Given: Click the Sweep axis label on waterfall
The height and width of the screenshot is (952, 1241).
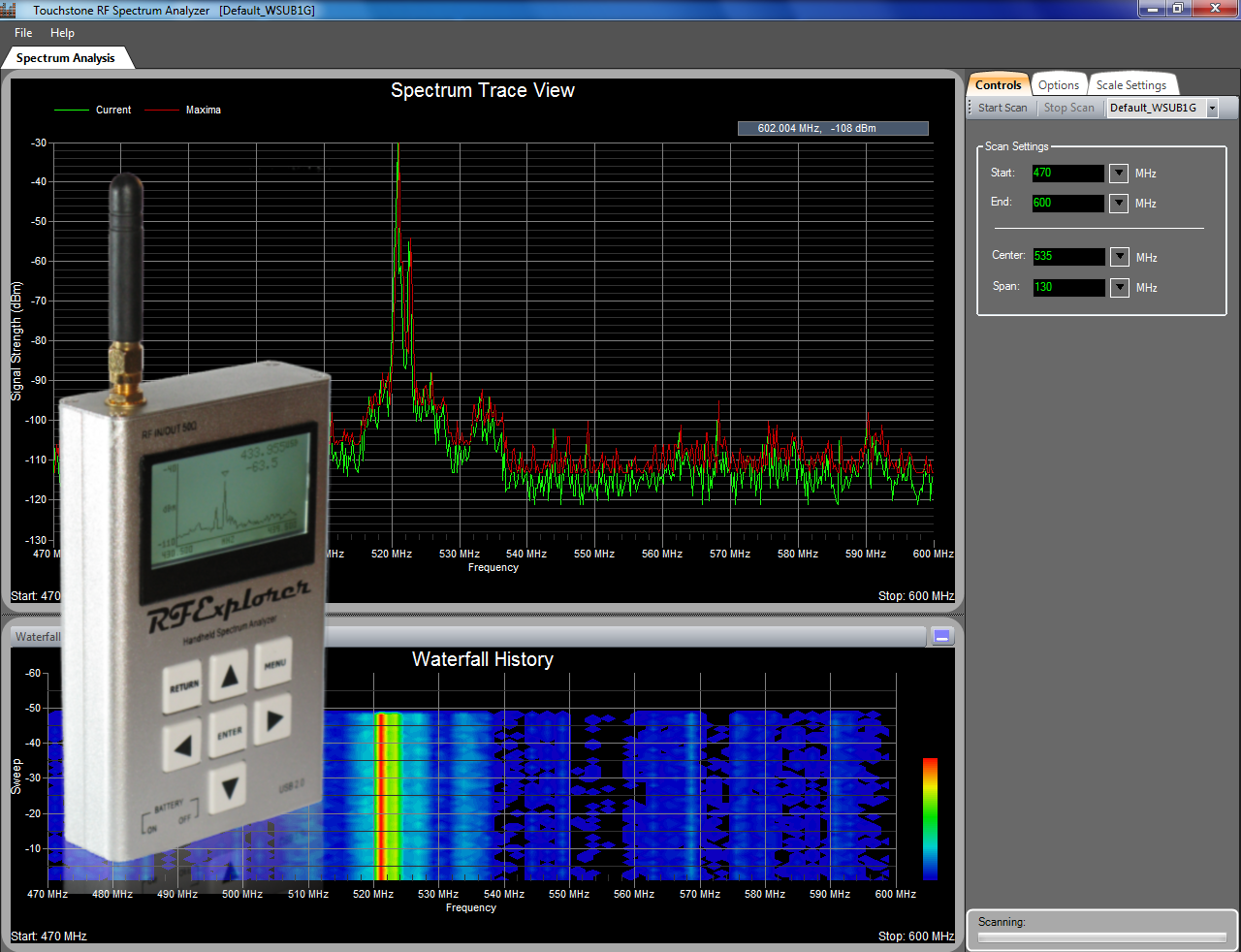Looking at the screenshot, I should (16, 777).
